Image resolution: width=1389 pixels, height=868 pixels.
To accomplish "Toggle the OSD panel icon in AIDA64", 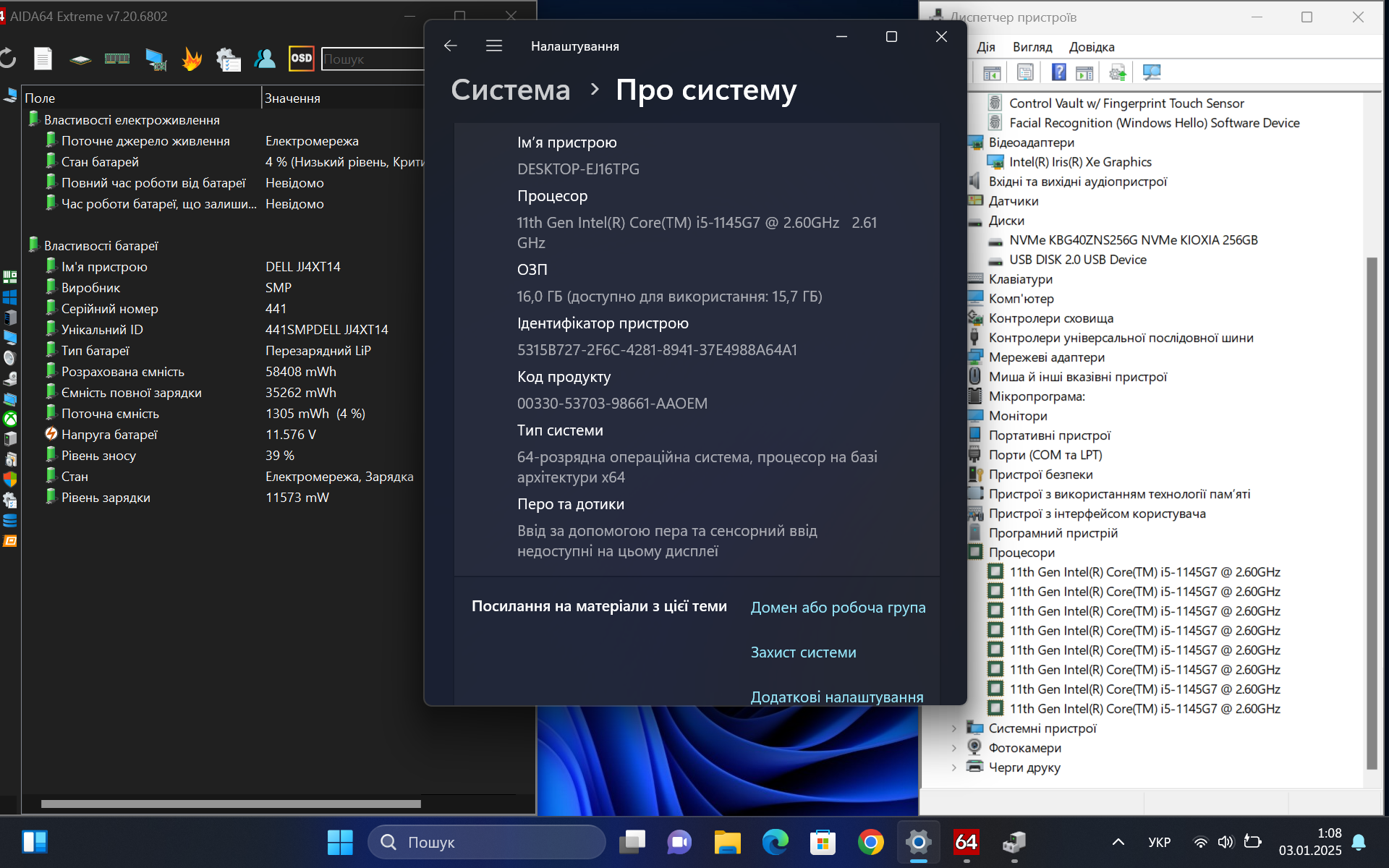I will [301, 59].
